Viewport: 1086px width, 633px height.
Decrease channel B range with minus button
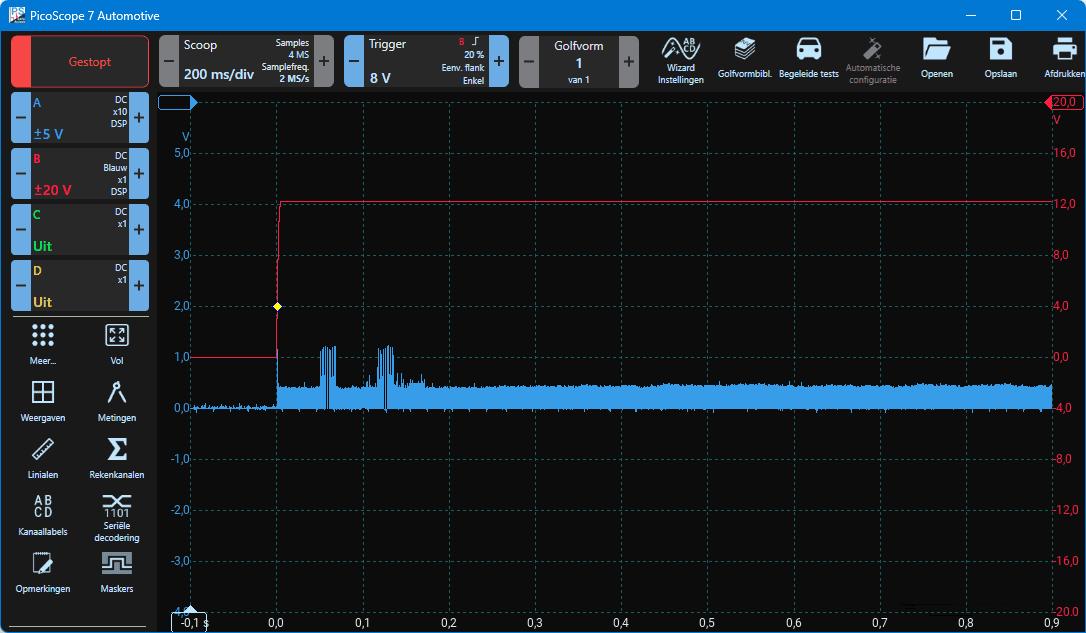click(x=20, y=174)
